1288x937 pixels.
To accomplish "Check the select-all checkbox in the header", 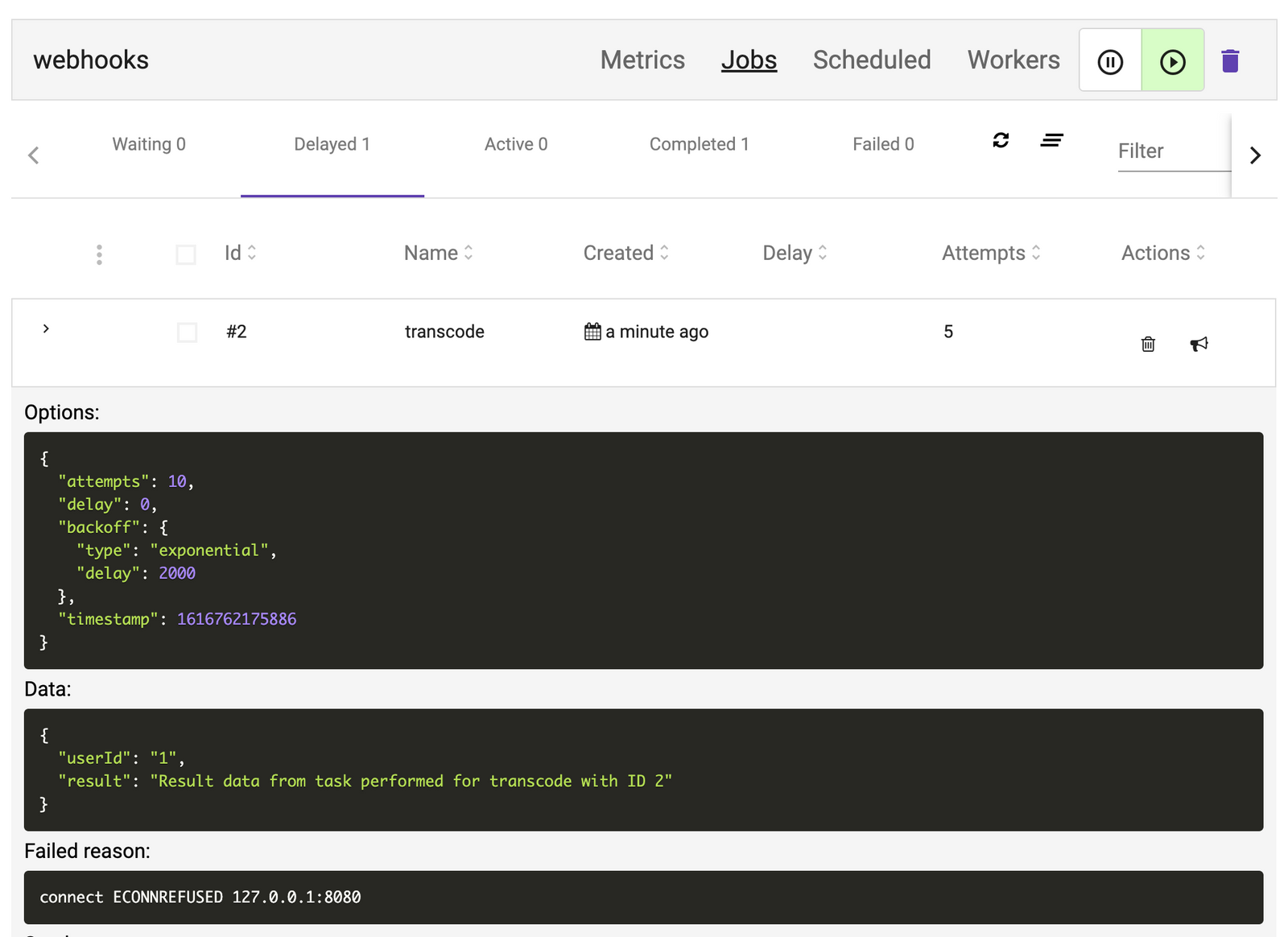I will click(x=186, y=254).
